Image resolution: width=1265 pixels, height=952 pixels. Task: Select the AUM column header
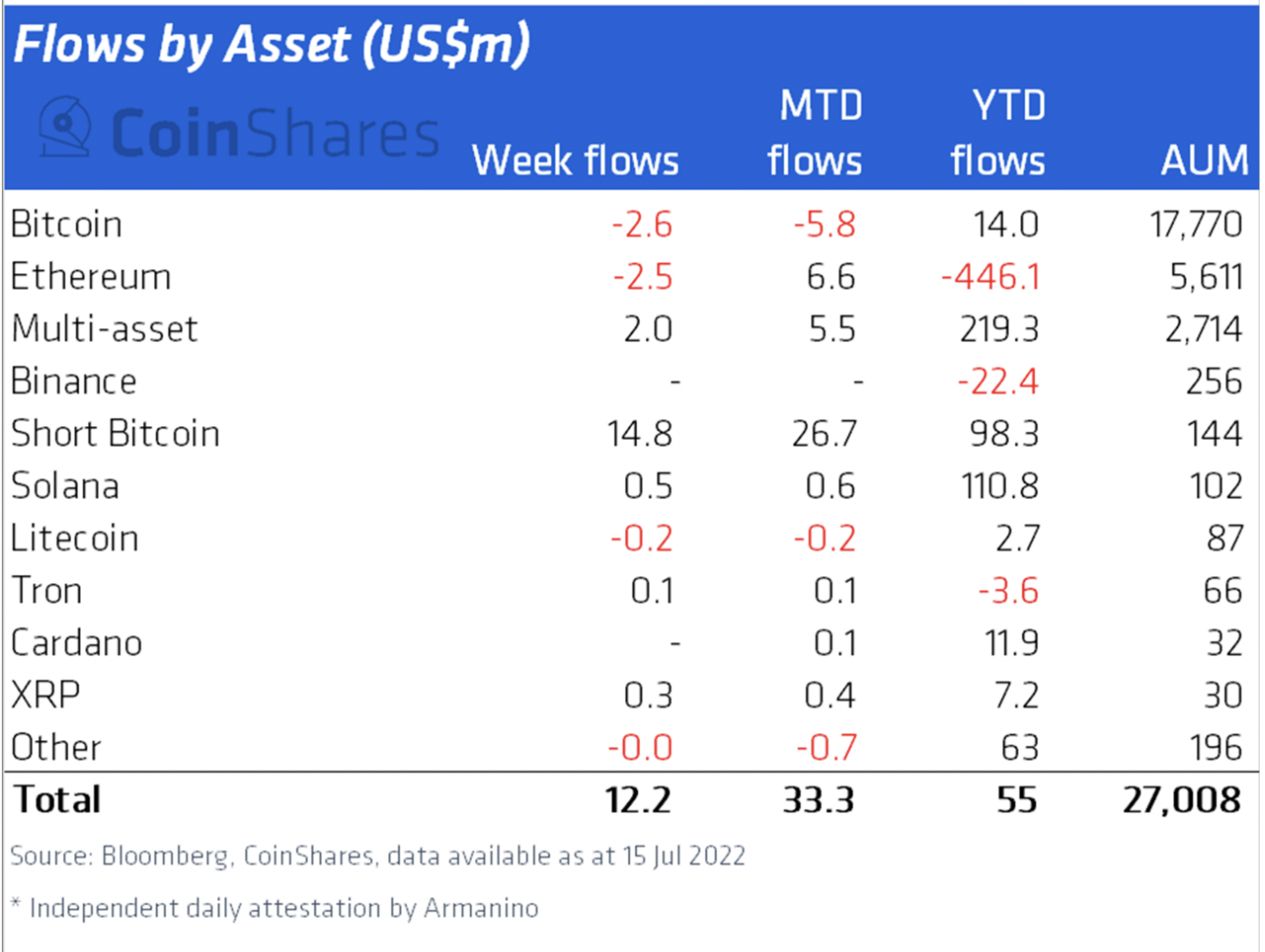pos(1205,161)
